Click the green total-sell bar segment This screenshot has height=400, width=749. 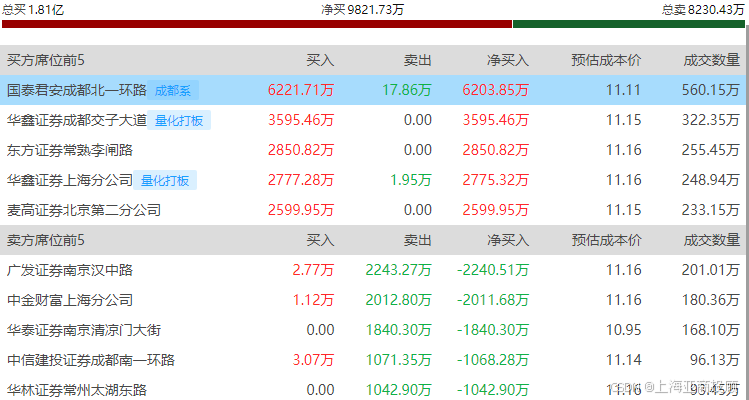[x=629, y=24]
